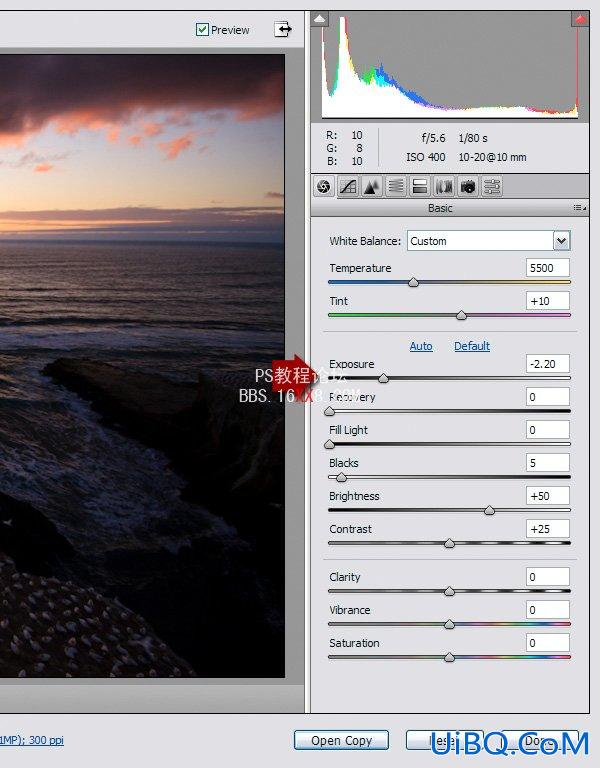Click the Brightness value field +50
Screen dimensions: 600x768
click(x=548, y=496)
